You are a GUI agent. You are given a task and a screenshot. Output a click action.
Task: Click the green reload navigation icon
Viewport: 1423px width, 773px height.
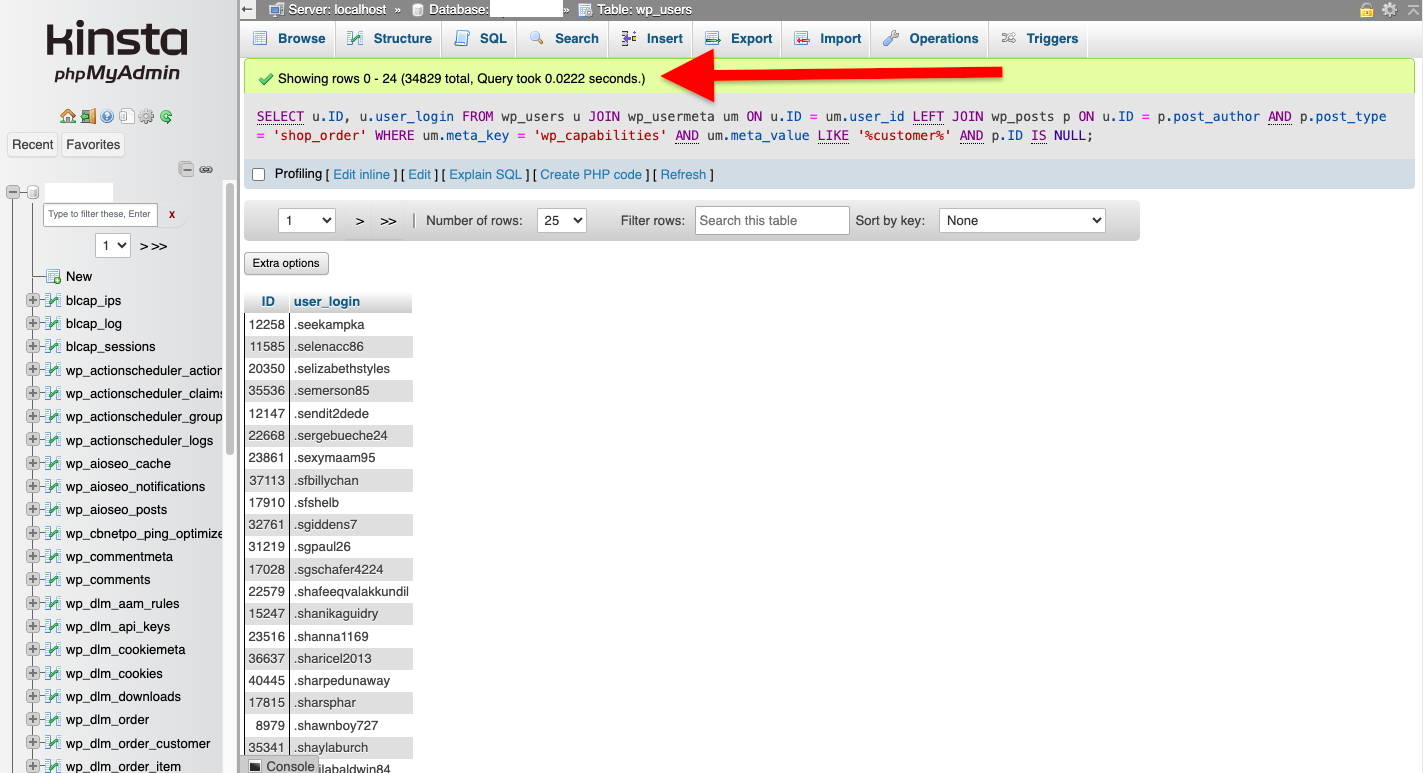pos(166,116)
